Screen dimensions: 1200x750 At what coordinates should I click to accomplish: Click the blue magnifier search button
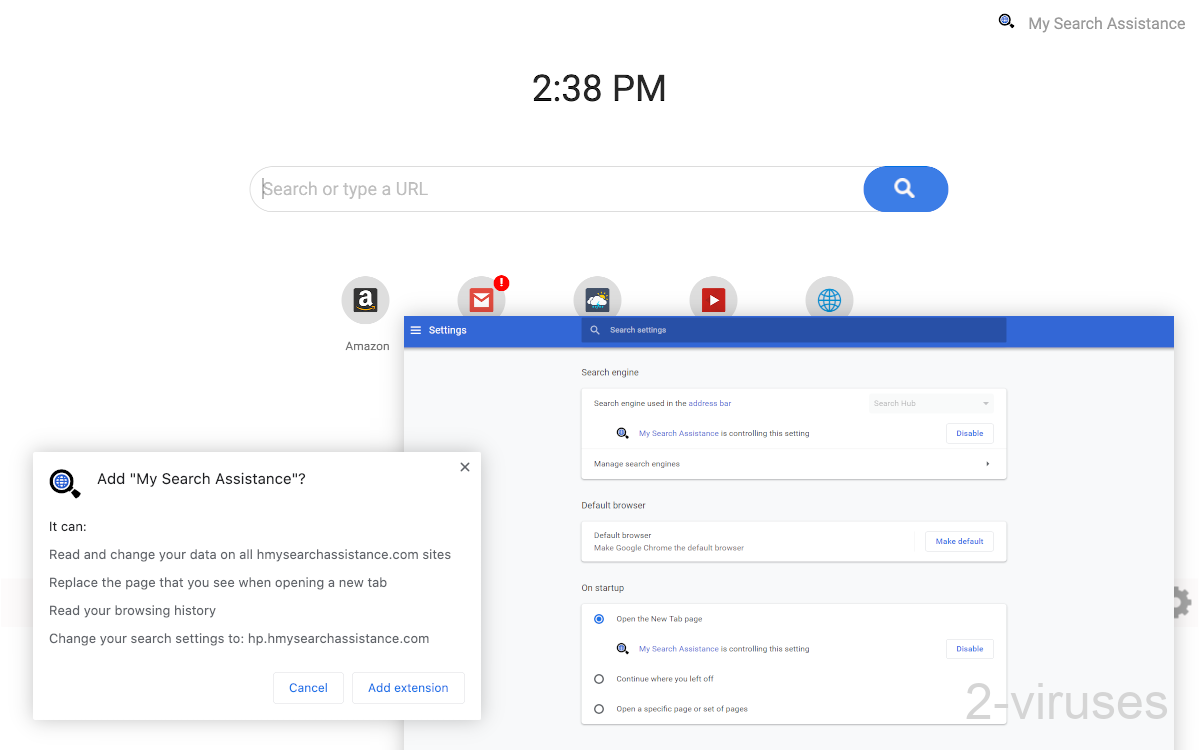(905, 188)
